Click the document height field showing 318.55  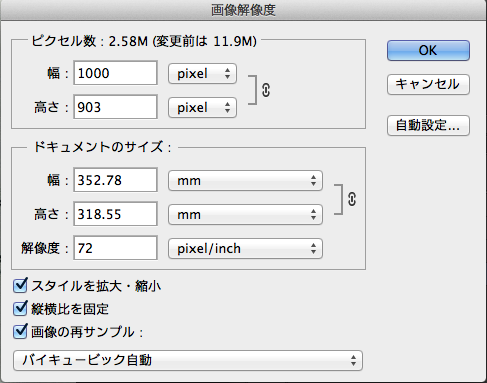[x=115, y=214]
